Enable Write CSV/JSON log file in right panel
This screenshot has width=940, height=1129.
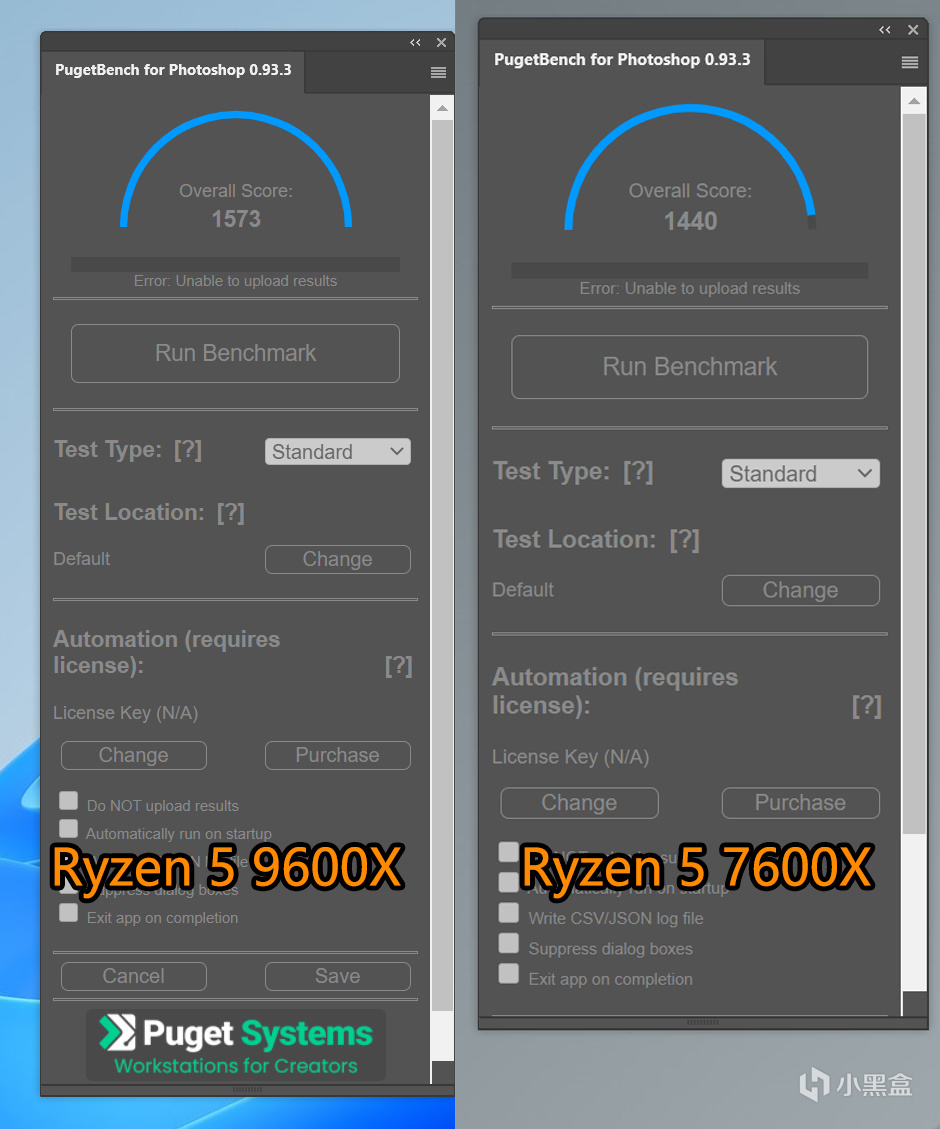point(509,913)
